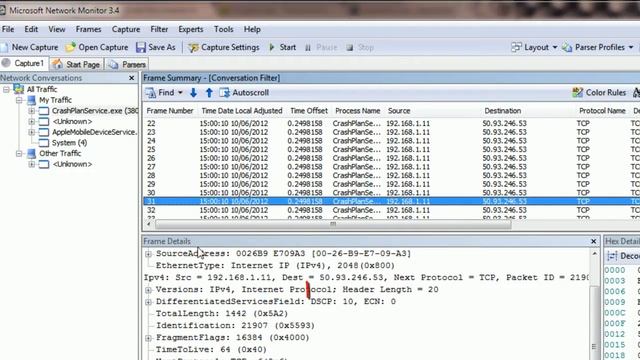Click the Pause capture button
The image size is (640, 360).
(x=321, y=47)
